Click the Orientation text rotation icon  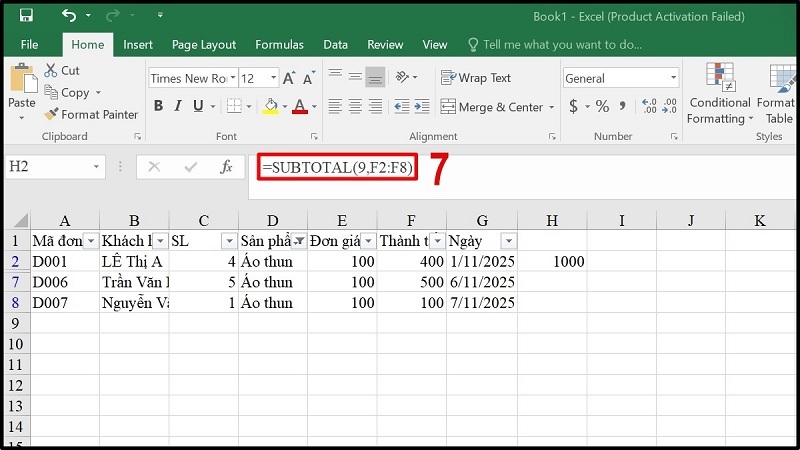(403, 78)
